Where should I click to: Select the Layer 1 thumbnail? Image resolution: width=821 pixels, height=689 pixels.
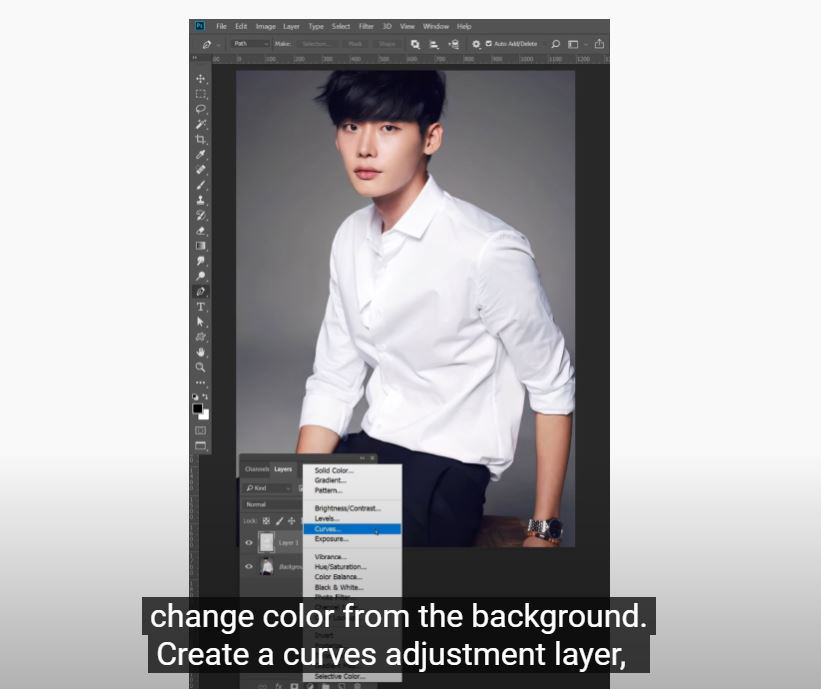pos(267,542)
